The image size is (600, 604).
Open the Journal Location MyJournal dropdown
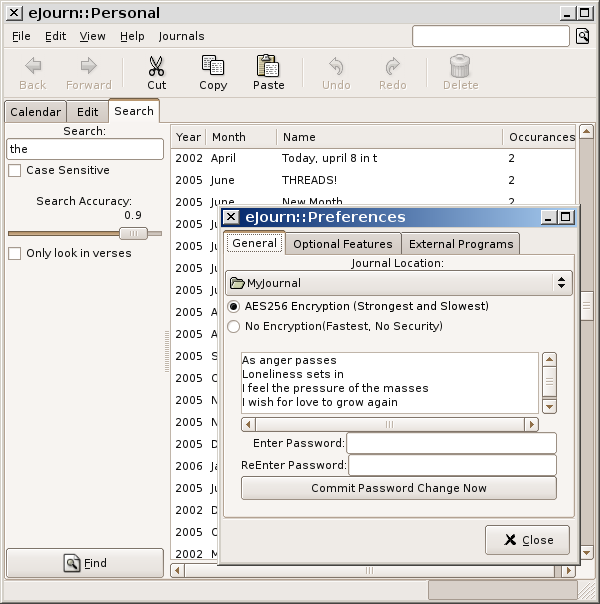(x=399, y=283)
